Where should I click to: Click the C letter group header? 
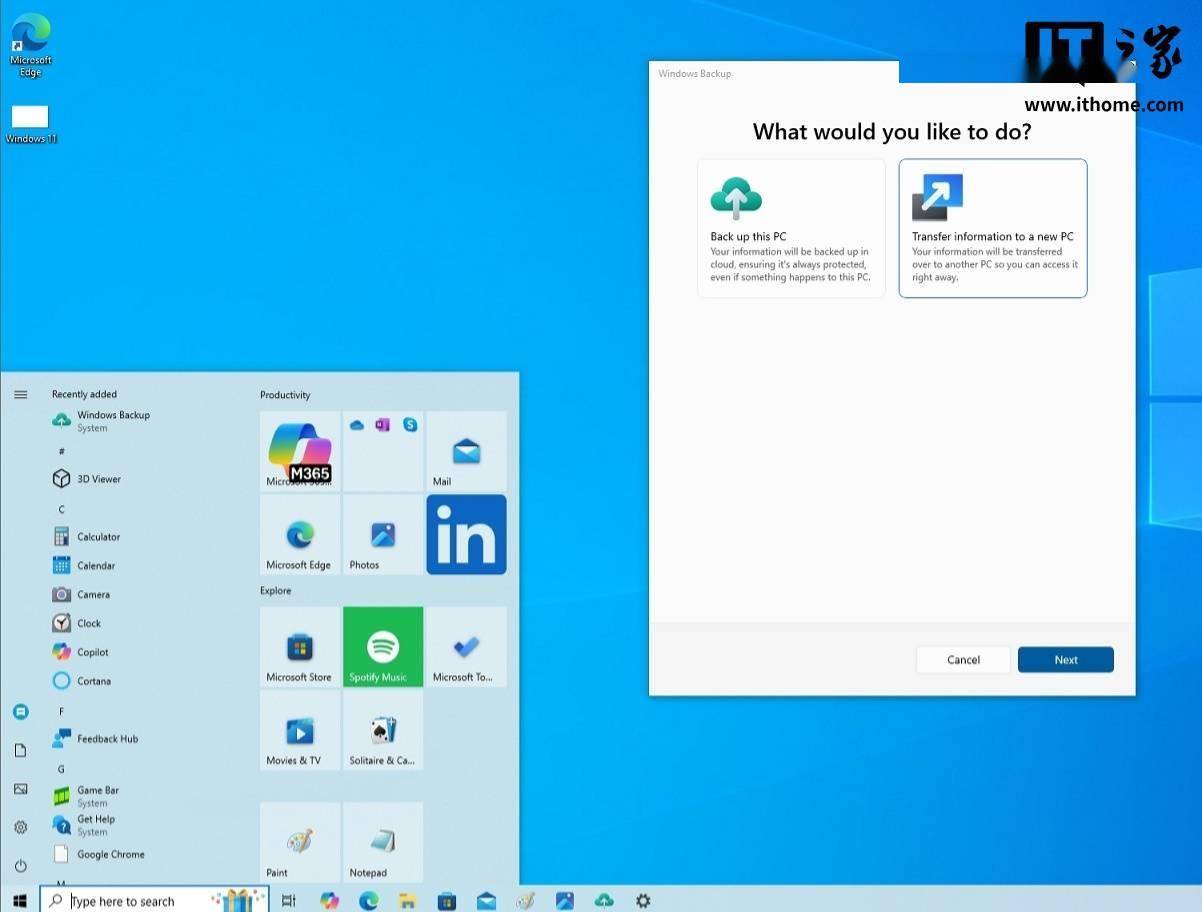61,509
